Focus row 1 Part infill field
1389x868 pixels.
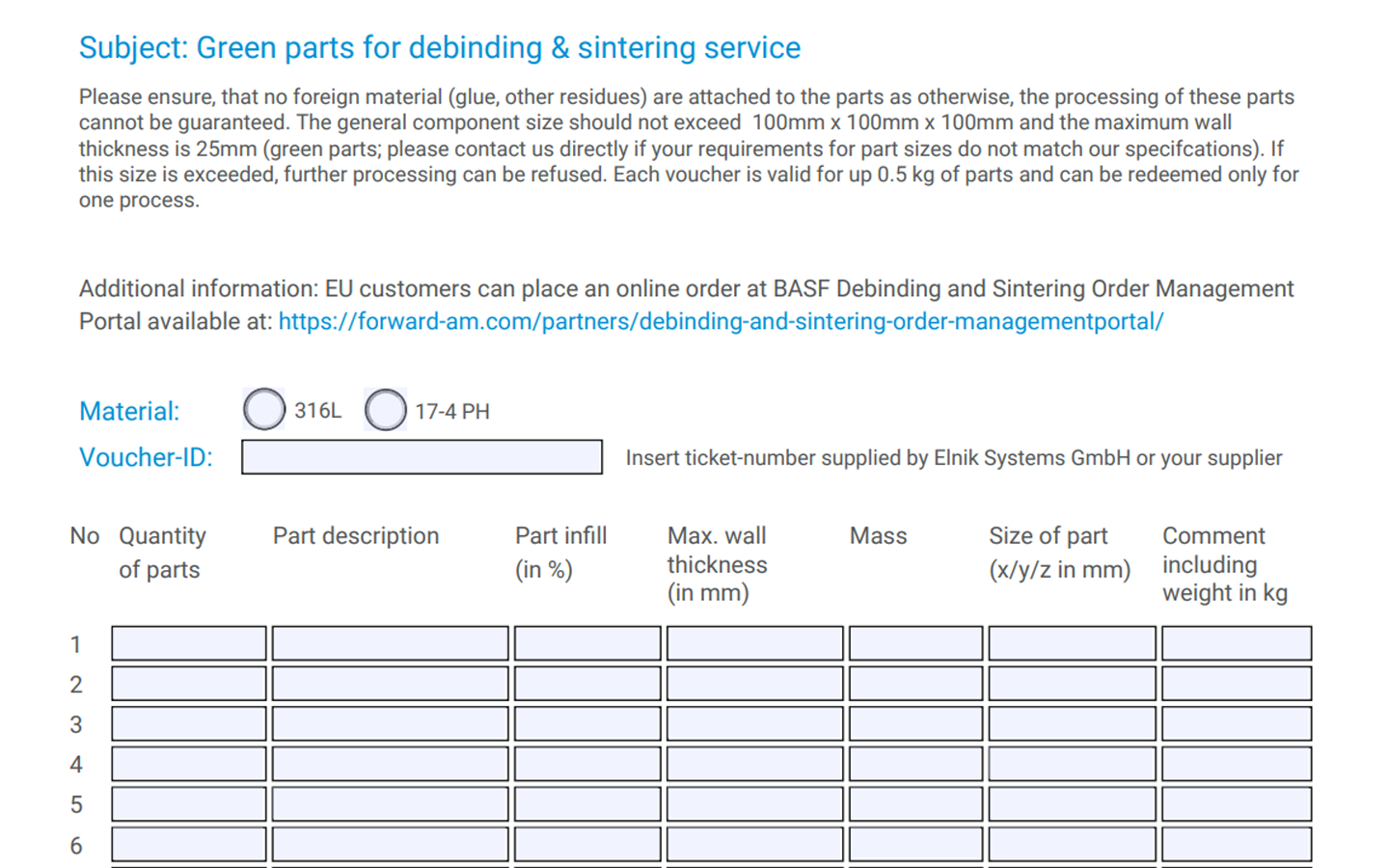coord(587,643)
